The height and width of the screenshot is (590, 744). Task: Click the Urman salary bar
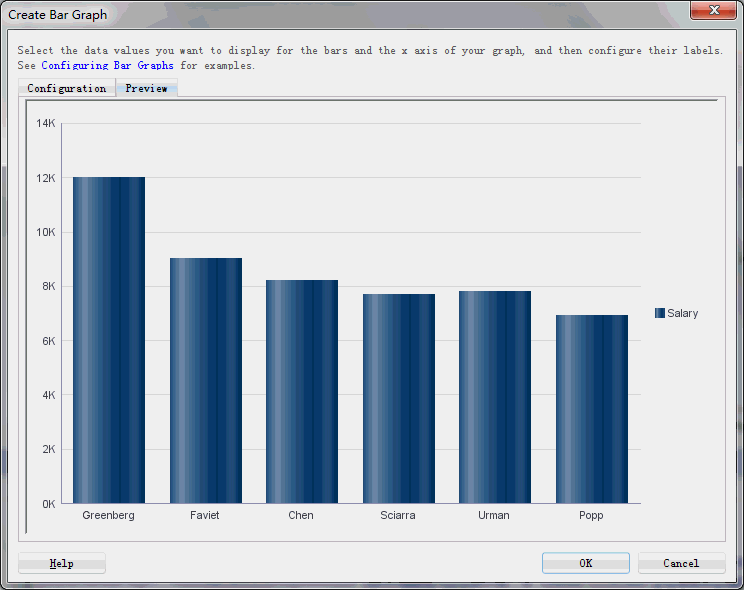pos(495,397)
